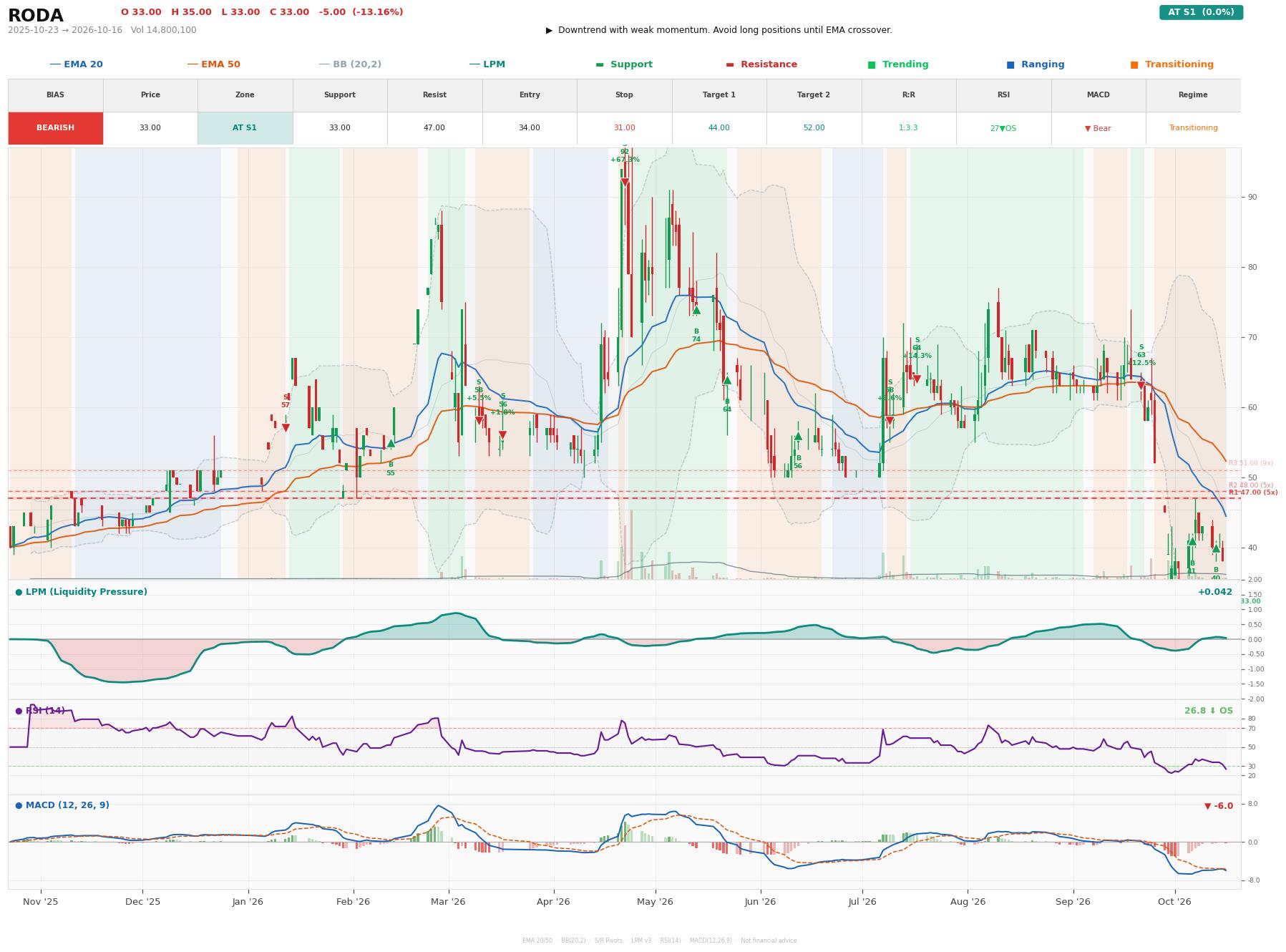Click the AT S1 zone cell
Viewport: 1286px width, 952px height.
245,128
